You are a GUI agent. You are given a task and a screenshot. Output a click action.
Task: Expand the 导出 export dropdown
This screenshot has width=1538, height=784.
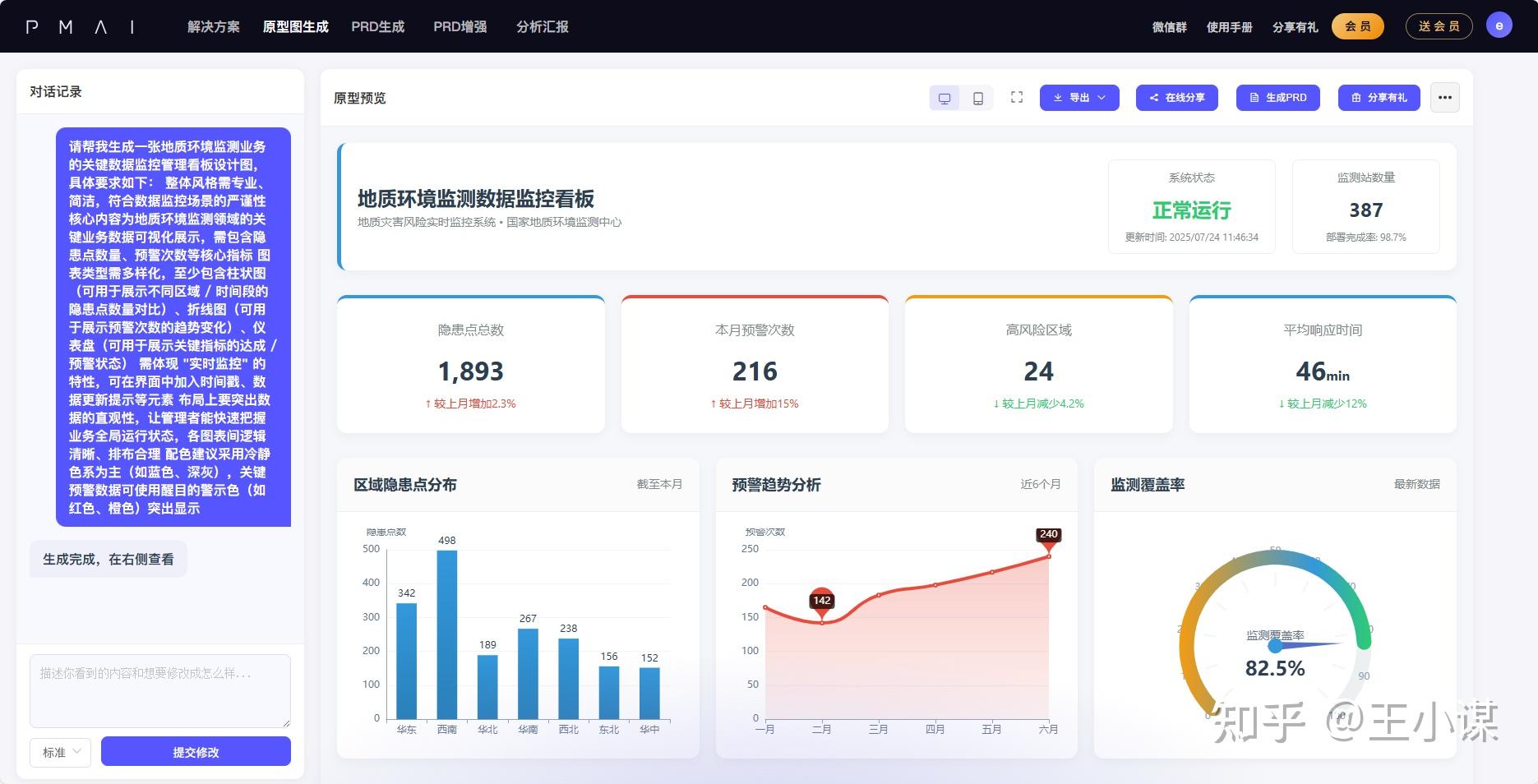tap(1102, 98)
